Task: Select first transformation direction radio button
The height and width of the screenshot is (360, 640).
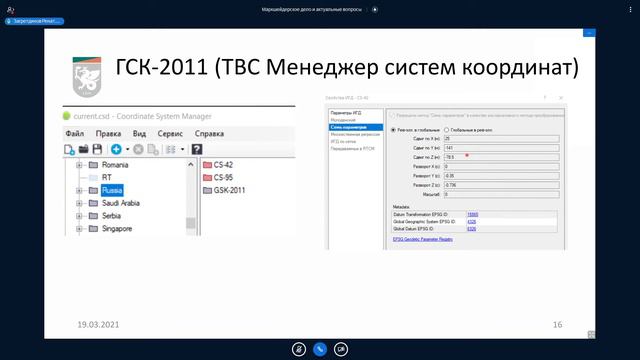Action: coord(393,130)
